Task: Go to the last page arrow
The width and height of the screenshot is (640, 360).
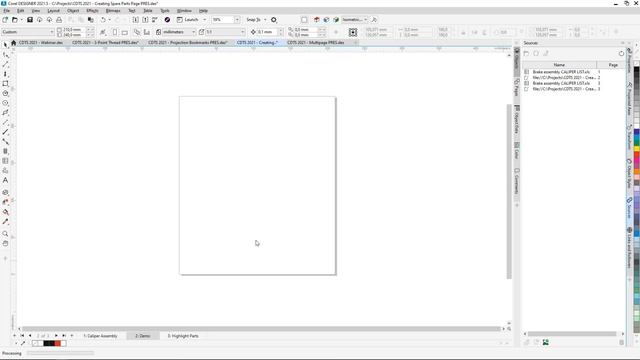Action: point(64,336)
